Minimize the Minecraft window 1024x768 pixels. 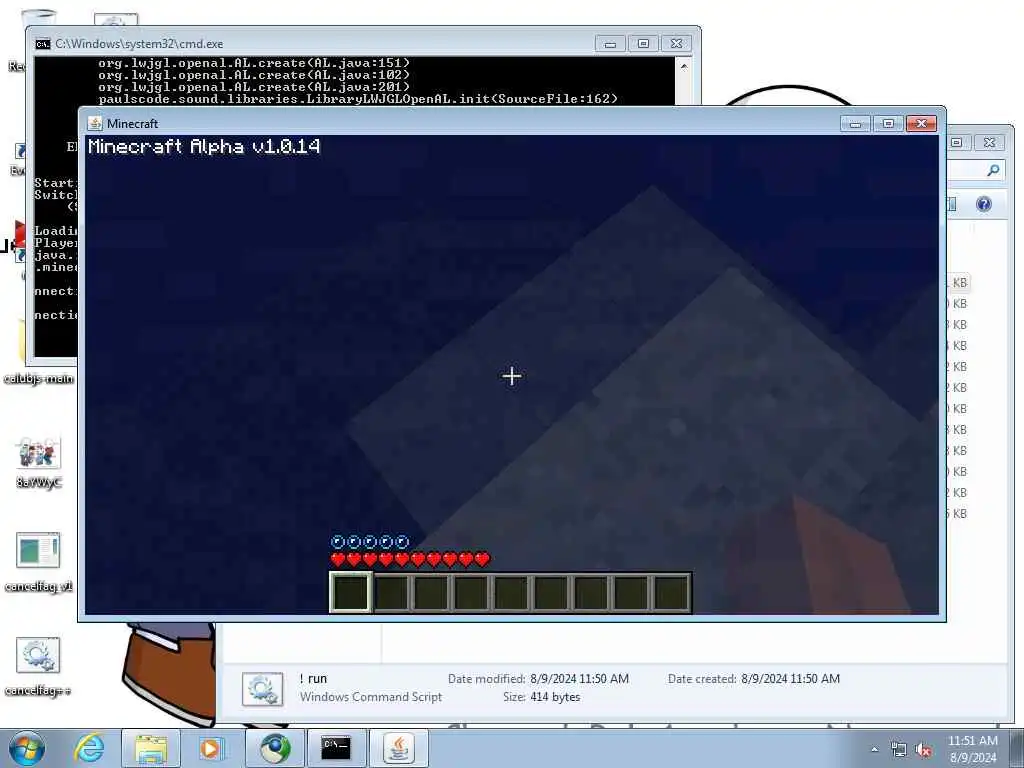click(x=855, y=123)
